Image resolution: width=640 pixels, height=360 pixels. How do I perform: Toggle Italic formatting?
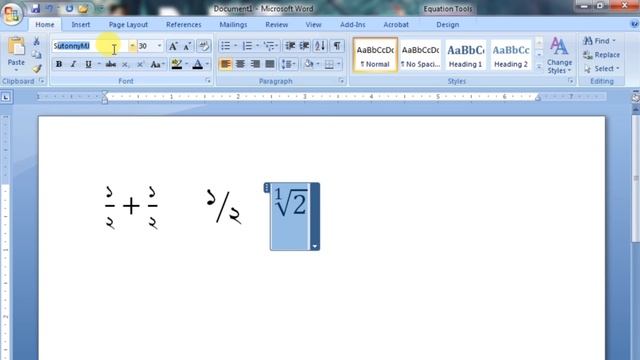[x=73, y=64]
